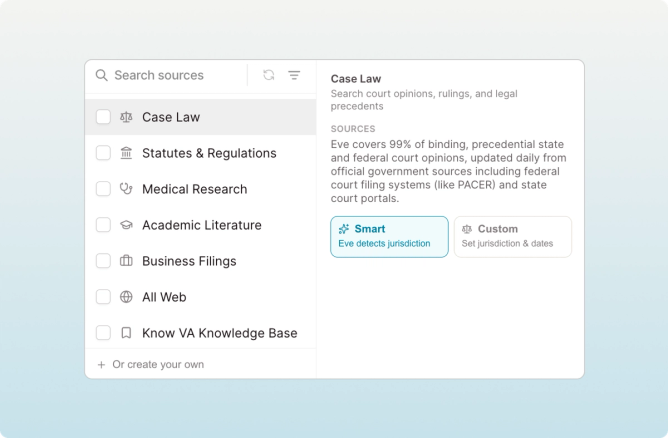The width and height of the screenshot is (668, 438).
Task: Open the Academic Literature source label
Action: [x=202, y=225]
